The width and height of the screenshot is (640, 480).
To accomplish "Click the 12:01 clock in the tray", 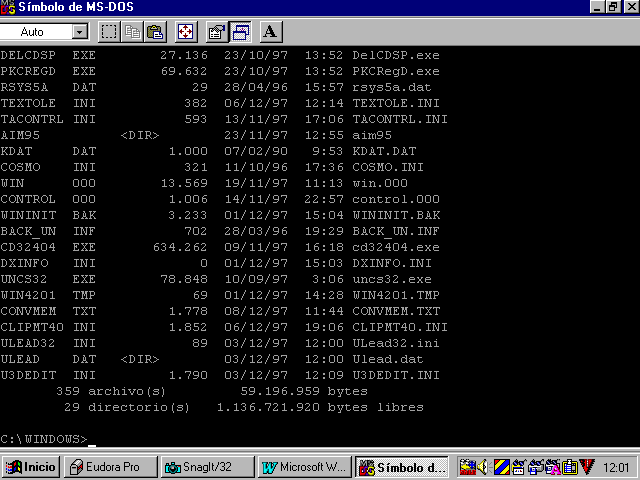I will [616, 467].
